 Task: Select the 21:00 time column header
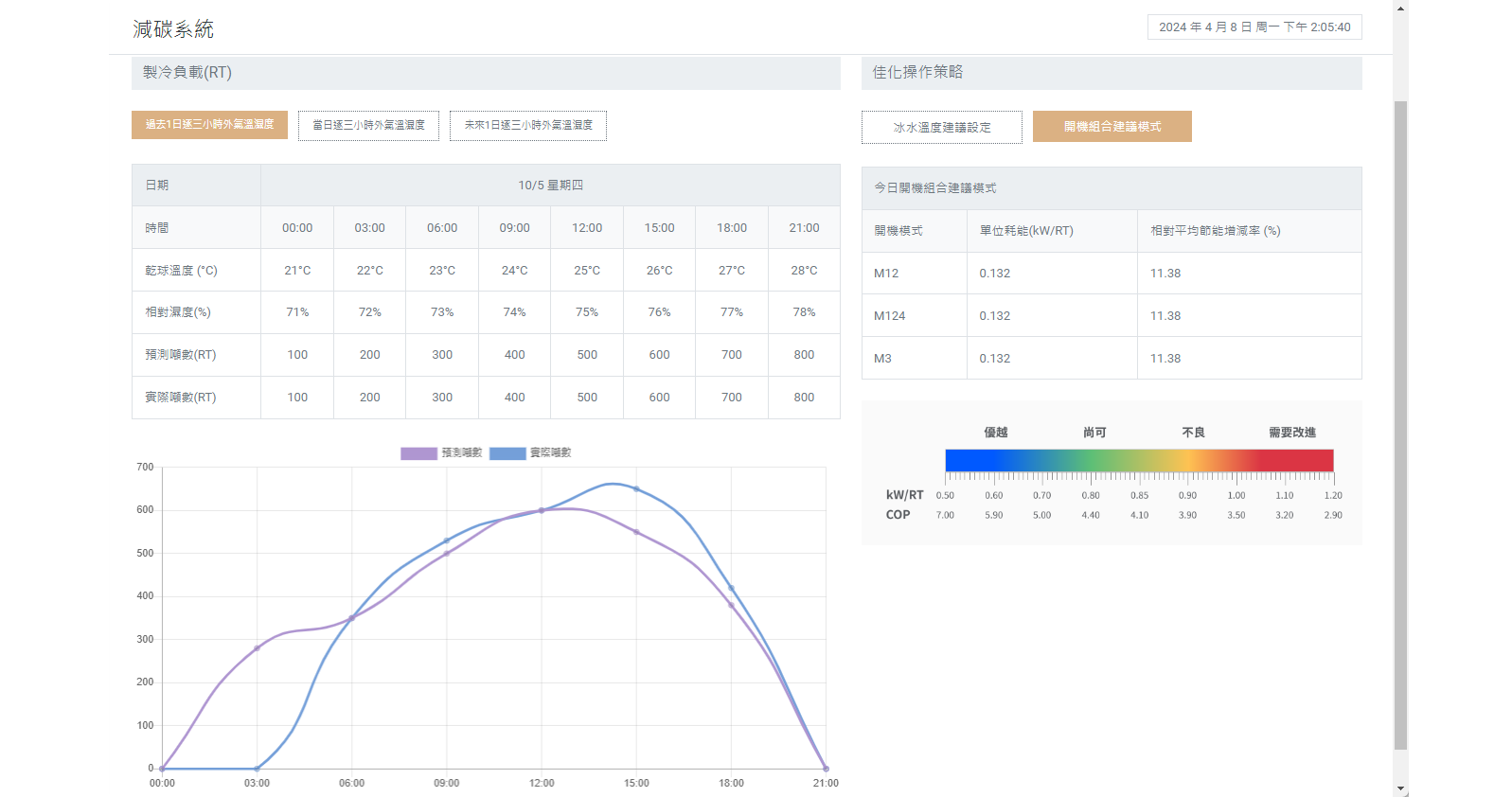[x=804, y=228]
